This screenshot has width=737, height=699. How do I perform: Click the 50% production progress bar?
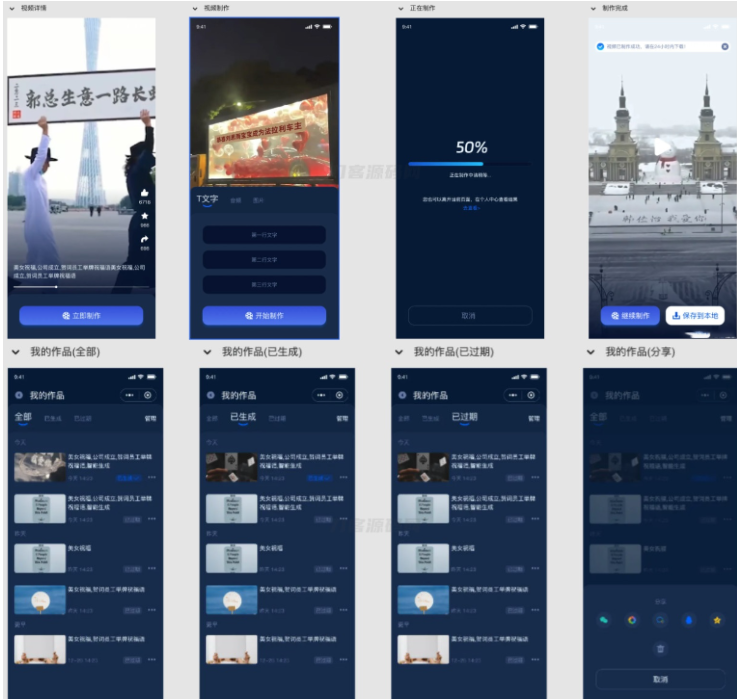[470, 163]
